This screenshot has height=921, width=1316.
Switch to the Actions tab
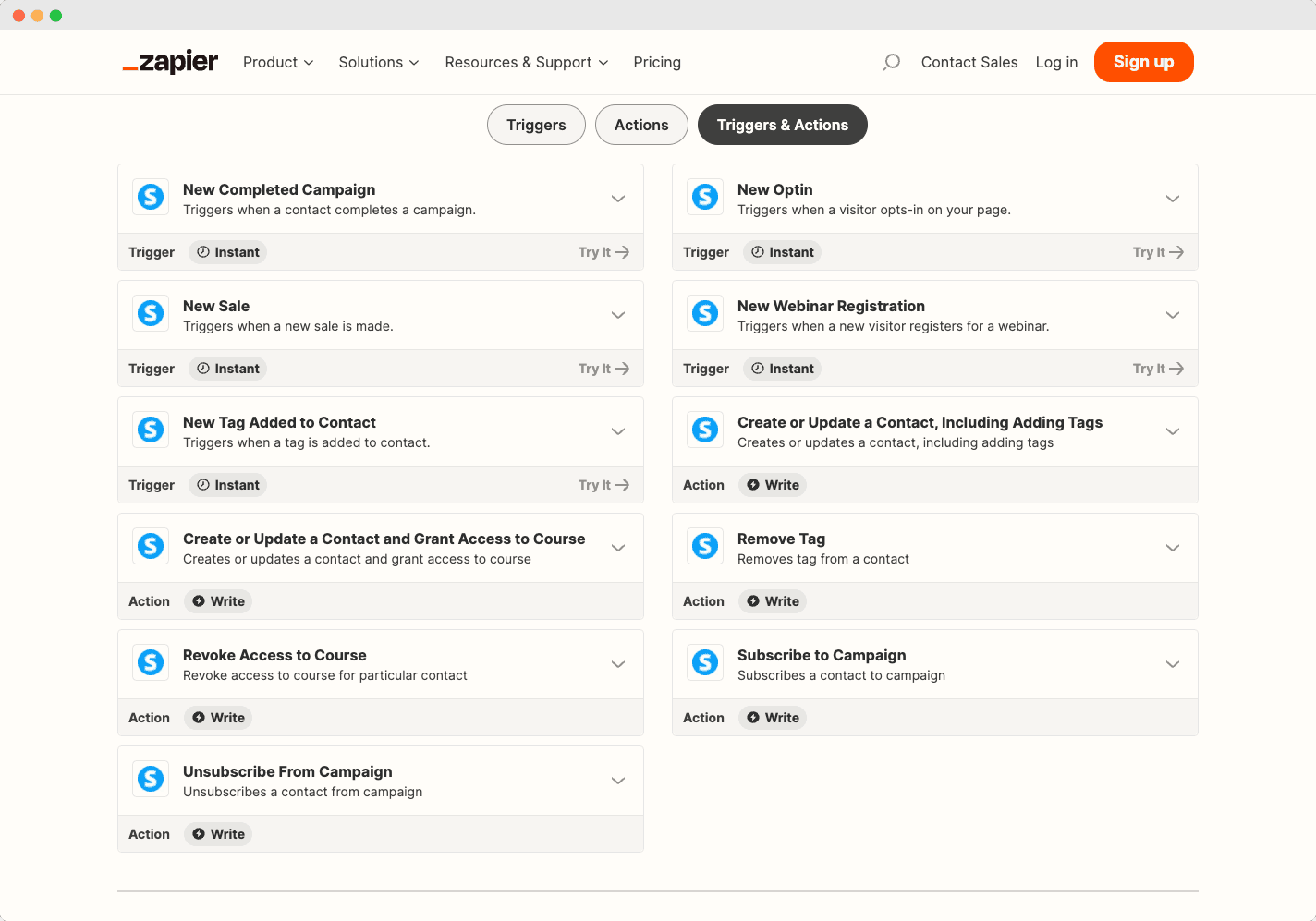(641, 124)
